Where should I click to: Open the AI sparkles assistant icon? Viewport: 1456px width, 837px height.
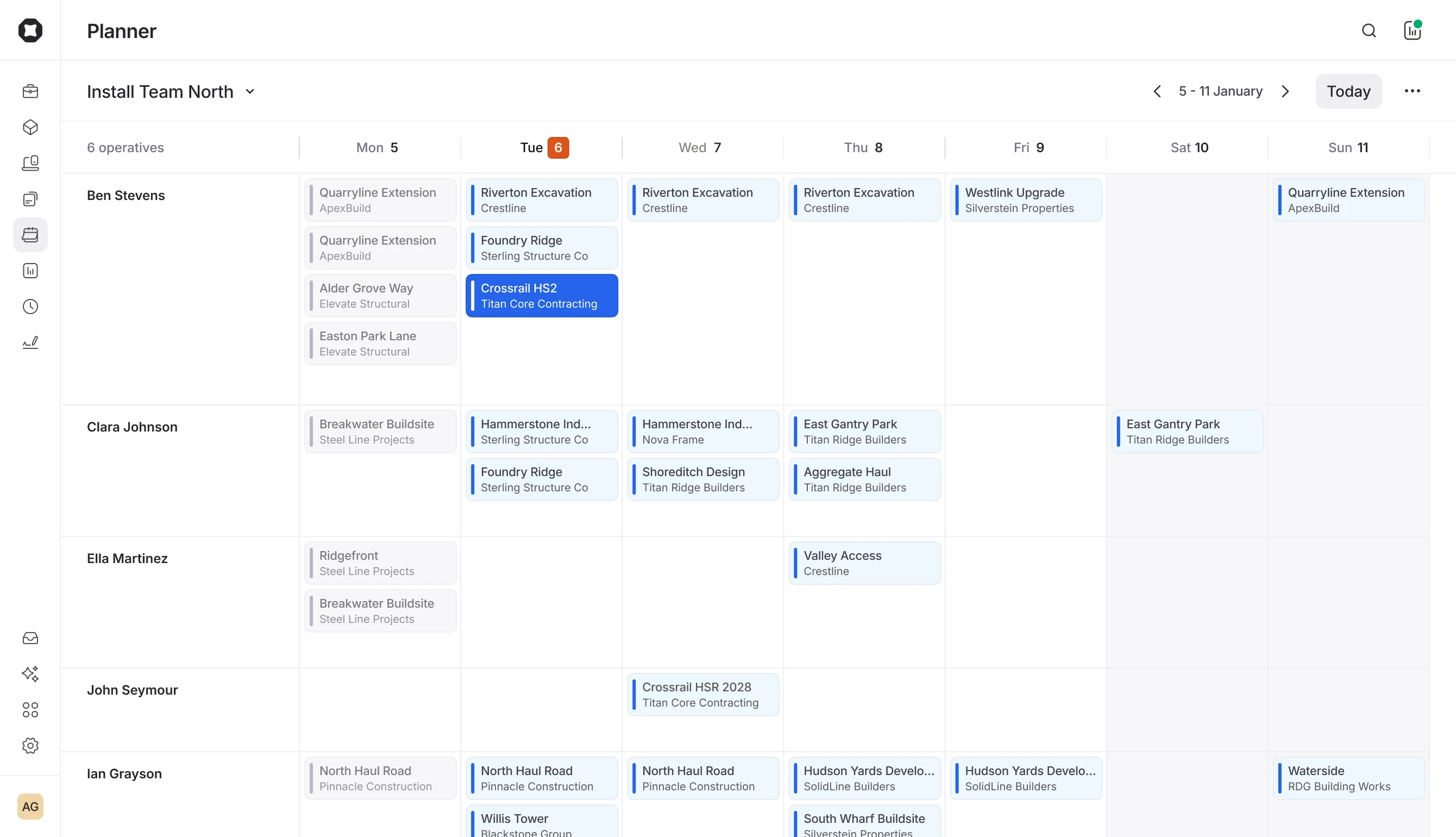30,674
